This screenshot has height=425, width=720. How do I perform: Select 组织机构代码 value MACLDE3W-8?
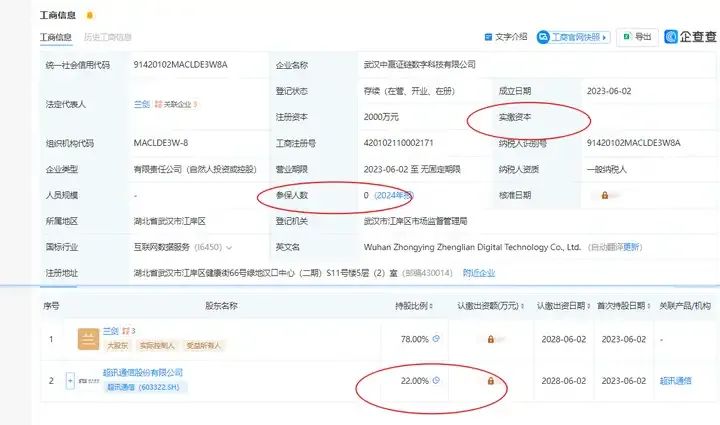(161, 143)
